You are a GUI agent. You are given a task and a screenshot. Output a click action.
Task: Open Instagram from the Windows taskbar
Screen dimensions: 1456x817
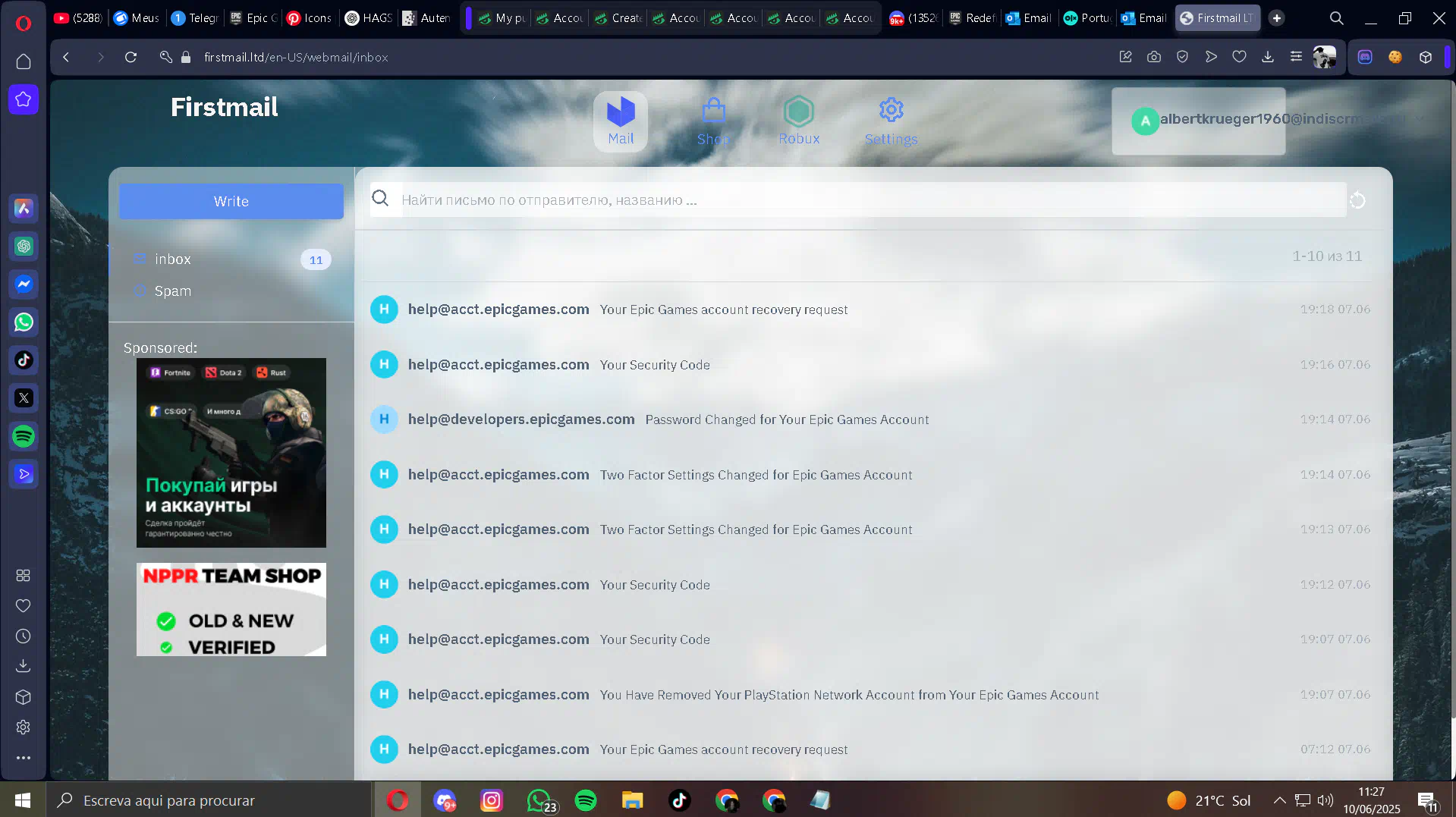coord(492,800)
